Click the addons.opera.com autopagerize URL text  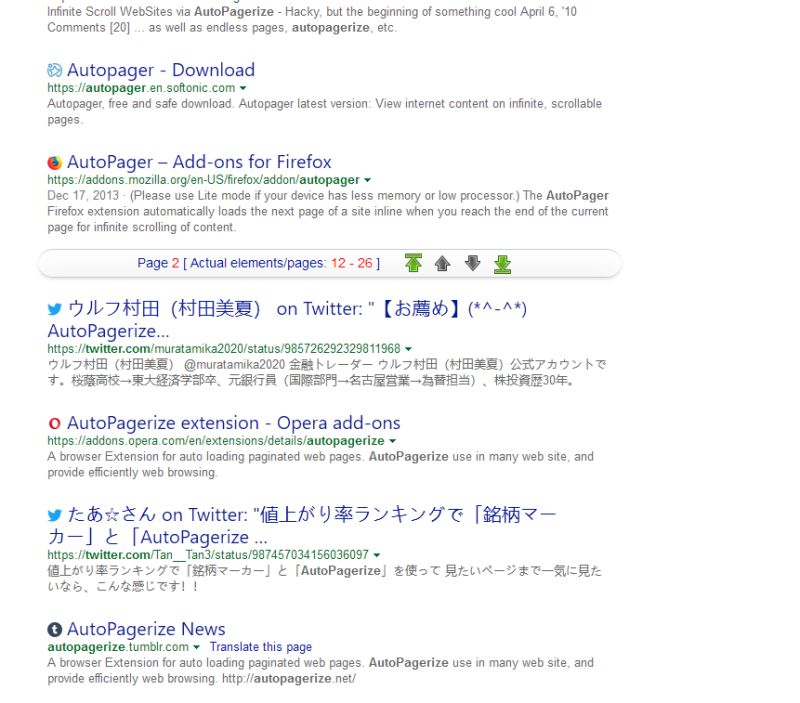click(x=216, y=441)
